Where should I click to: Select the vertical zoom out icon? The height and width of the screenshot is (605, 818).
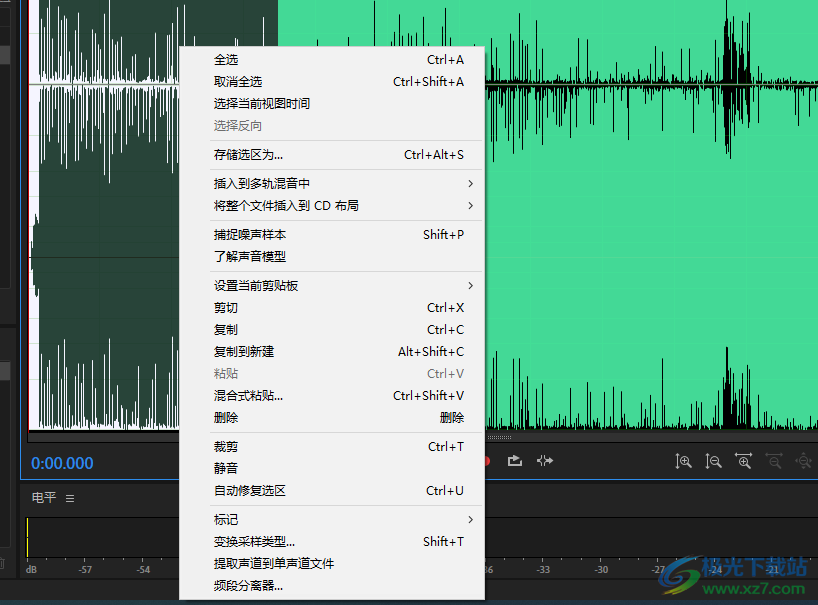tap(713, 460)
